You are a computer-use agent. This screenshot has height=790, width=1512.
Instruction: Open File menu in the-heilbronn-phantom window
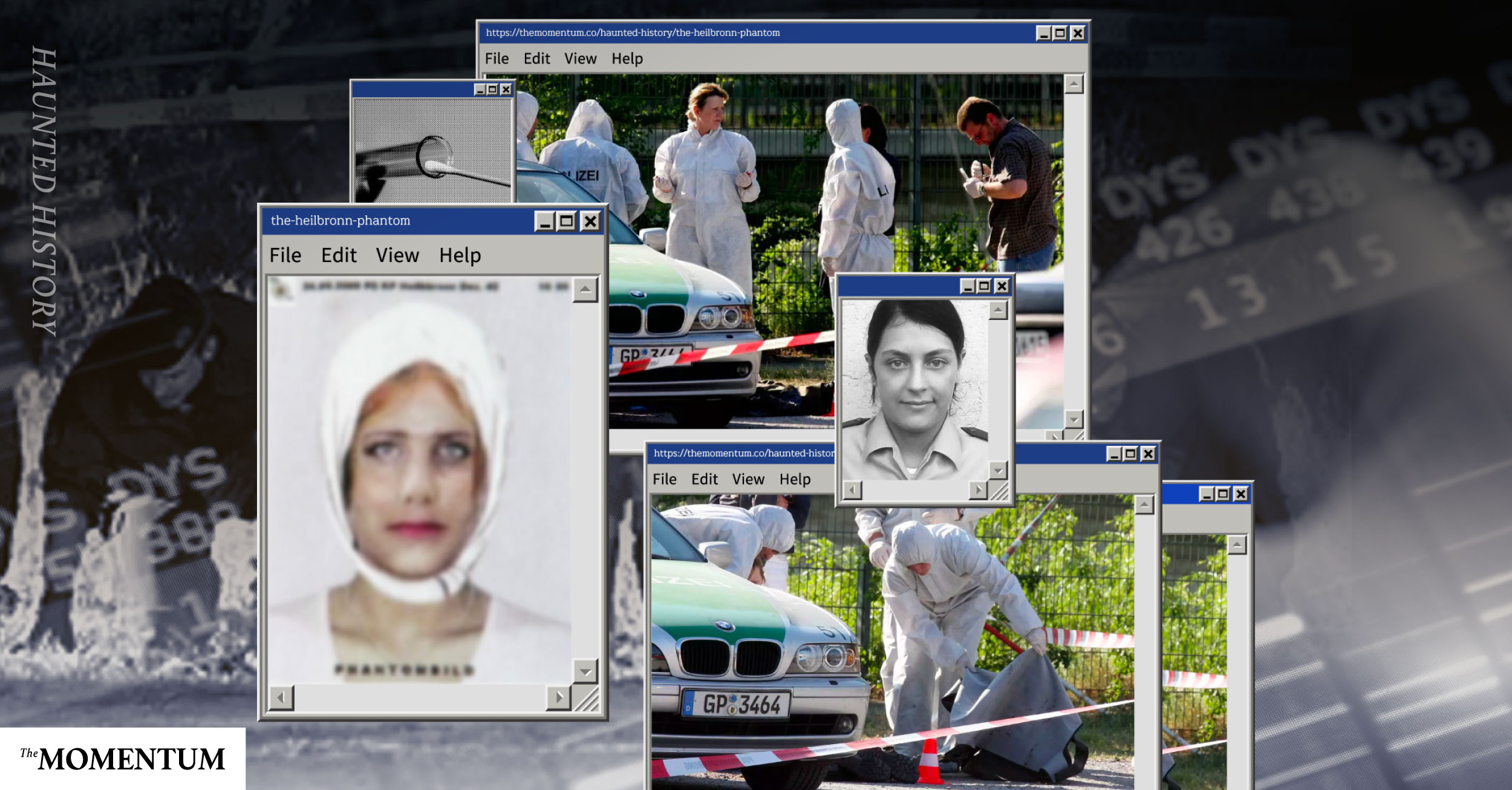tap(285, 255)
